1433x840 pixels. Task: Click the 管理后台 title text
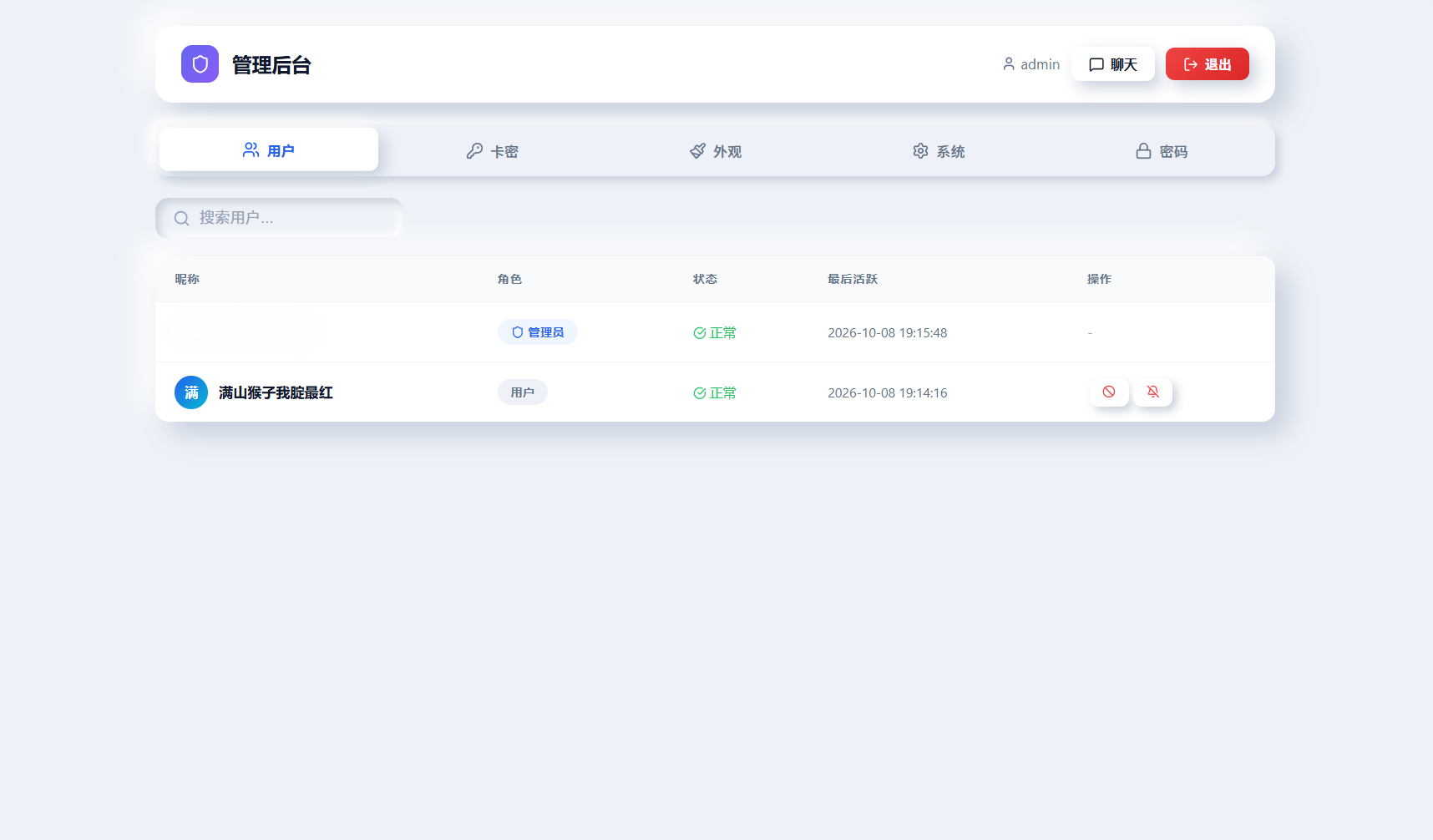[x=271, y=65]
